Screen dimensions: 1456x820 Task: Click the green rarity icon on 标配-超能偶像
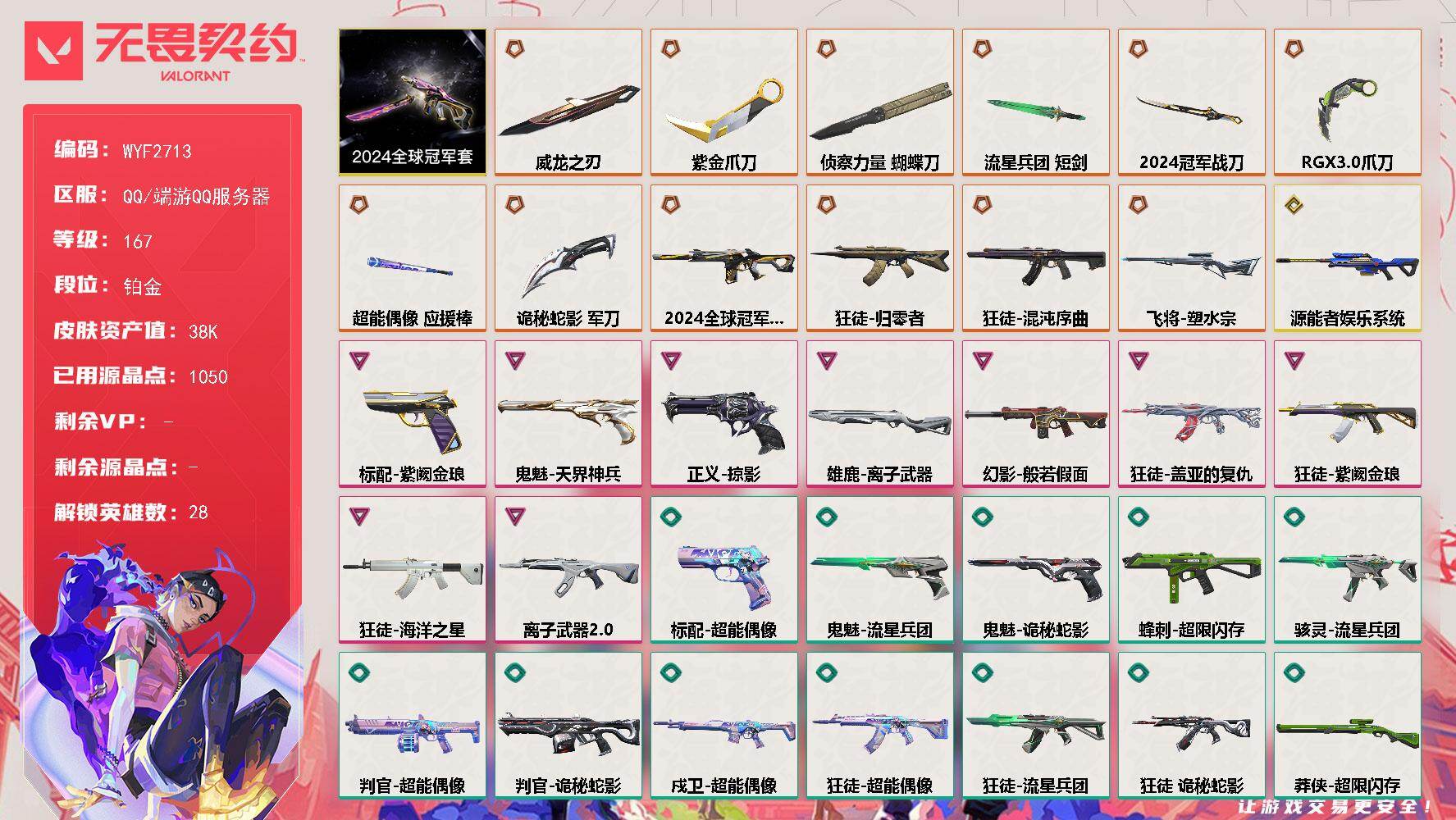[670, 516]
